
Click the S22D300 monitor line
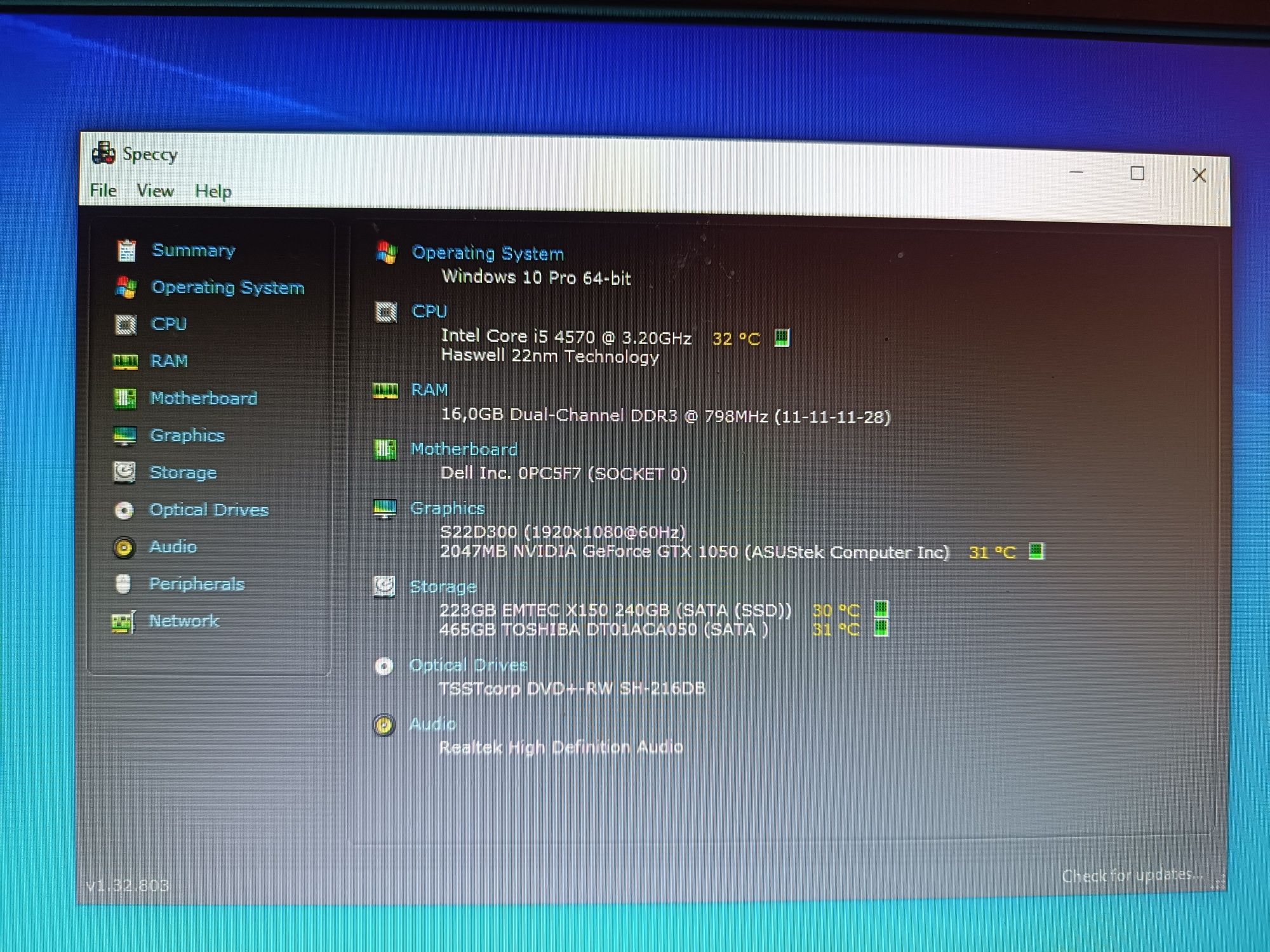pyautogui.click(x=563, y=532)
